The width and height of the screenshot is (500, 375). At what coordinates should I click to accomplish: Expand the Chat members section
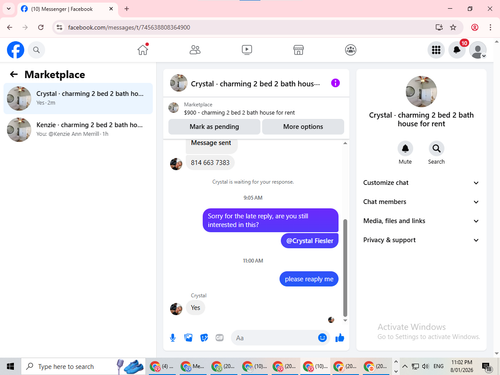tap(421, 202)
